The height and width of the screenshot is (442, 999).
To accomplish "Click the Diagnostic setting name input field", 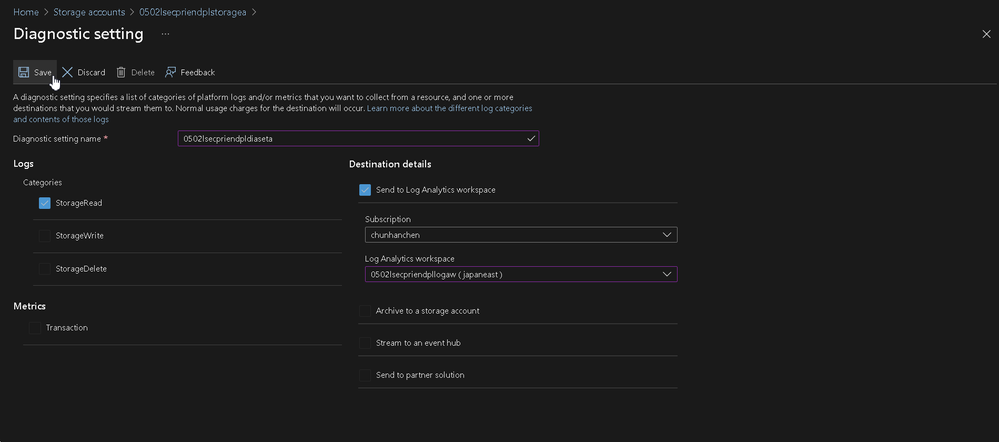I will tap(358, 138).
